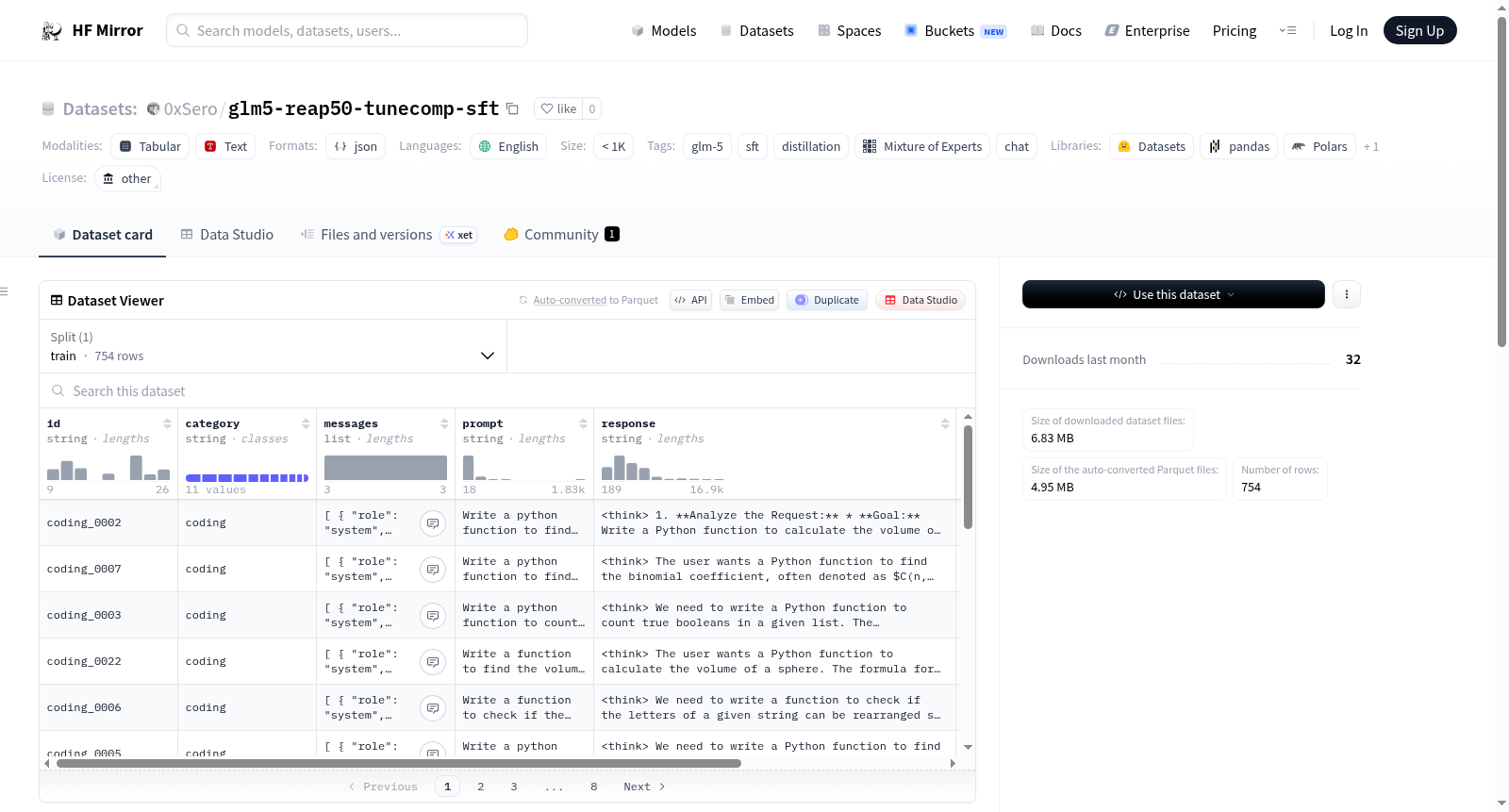Image resolution: width=1509 pixels, height=812 pixels.
Task: Click the Datasets library tag
Action: point(1152,146)
